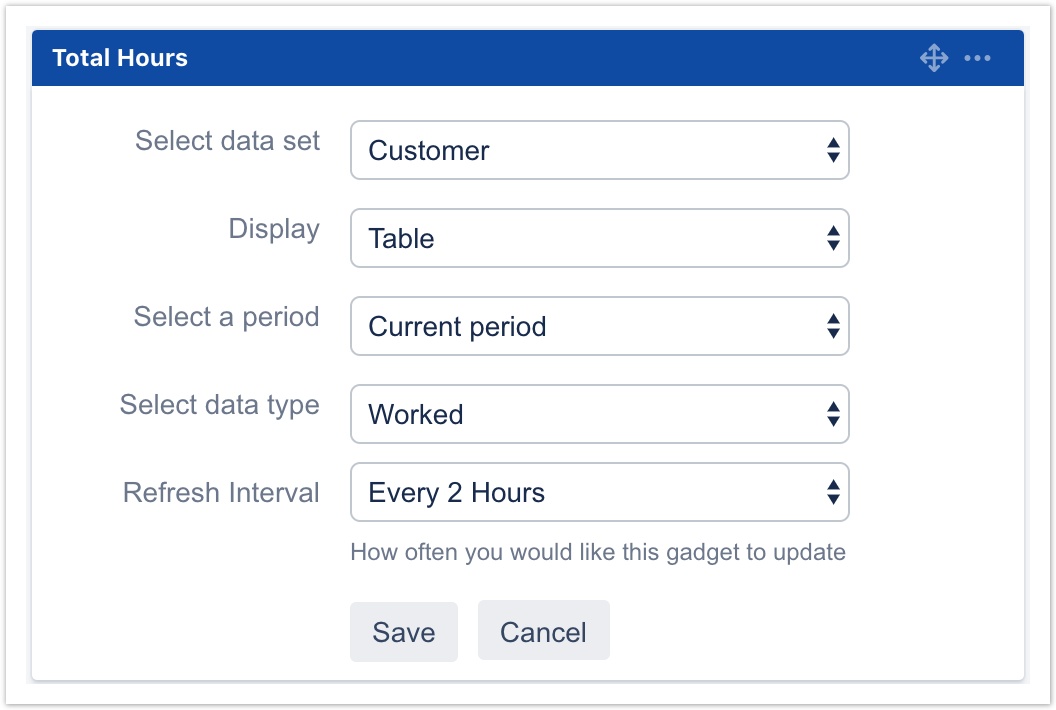
Task: Open the Customer data set dropdown
Action: pyautogui.click(x=598, y=151)
